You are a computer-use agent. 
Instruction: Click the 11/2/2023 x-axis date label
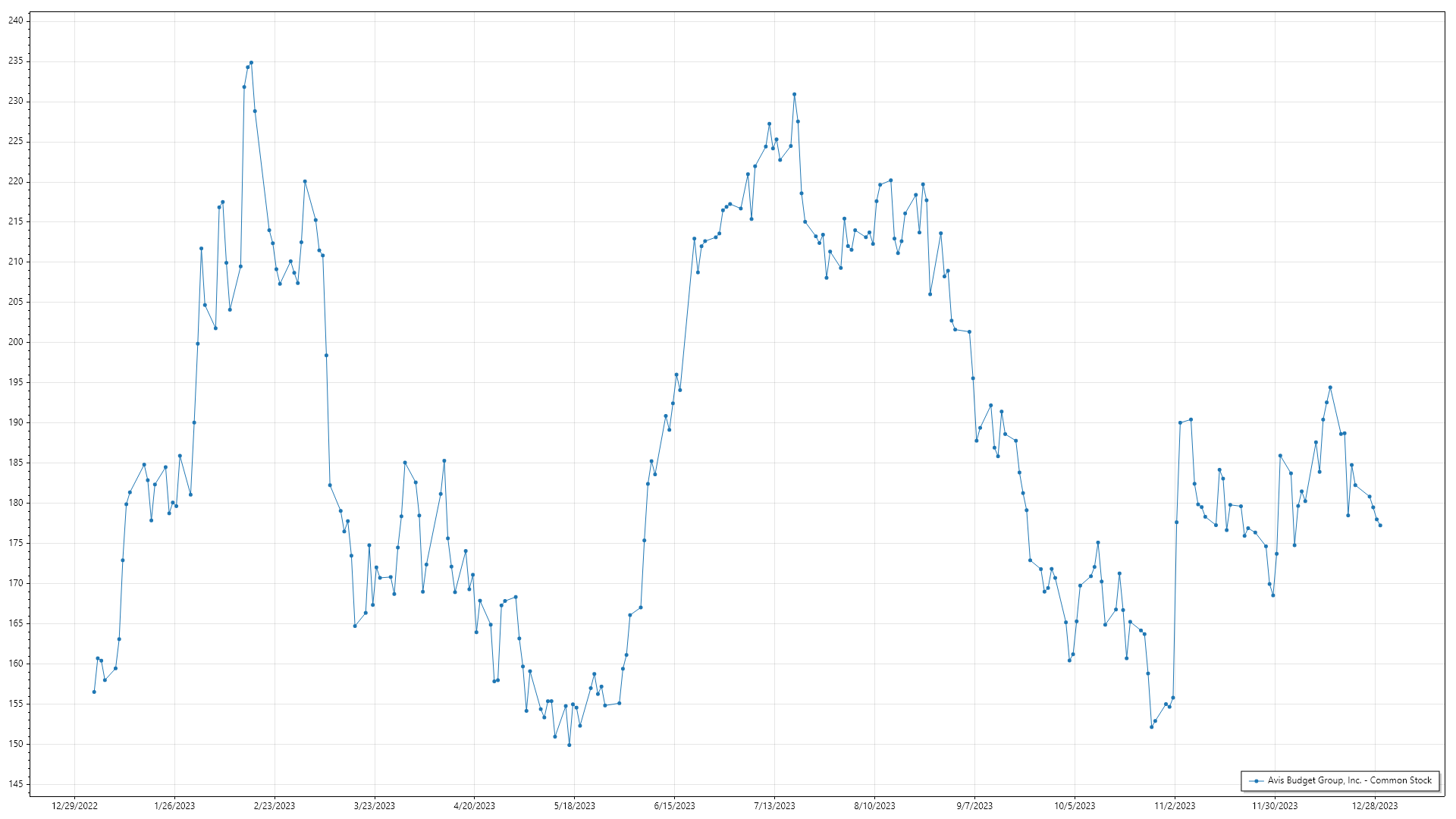[1175, 806]
